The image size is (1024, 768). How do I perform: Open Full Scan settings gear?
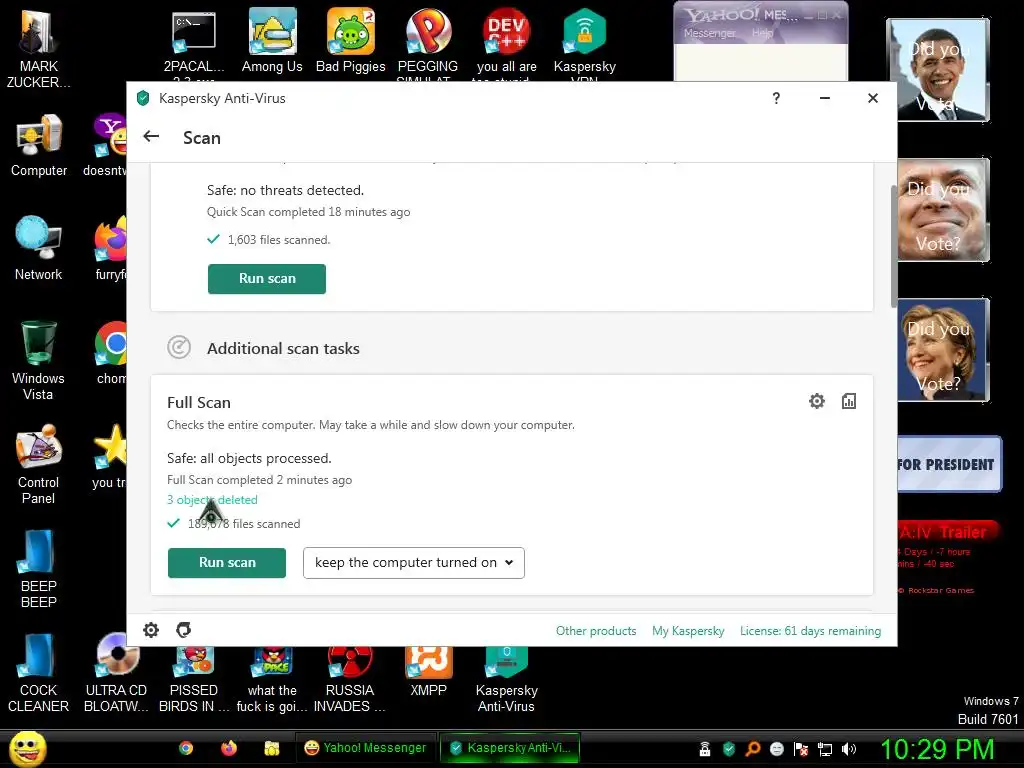tap(816, 401)
